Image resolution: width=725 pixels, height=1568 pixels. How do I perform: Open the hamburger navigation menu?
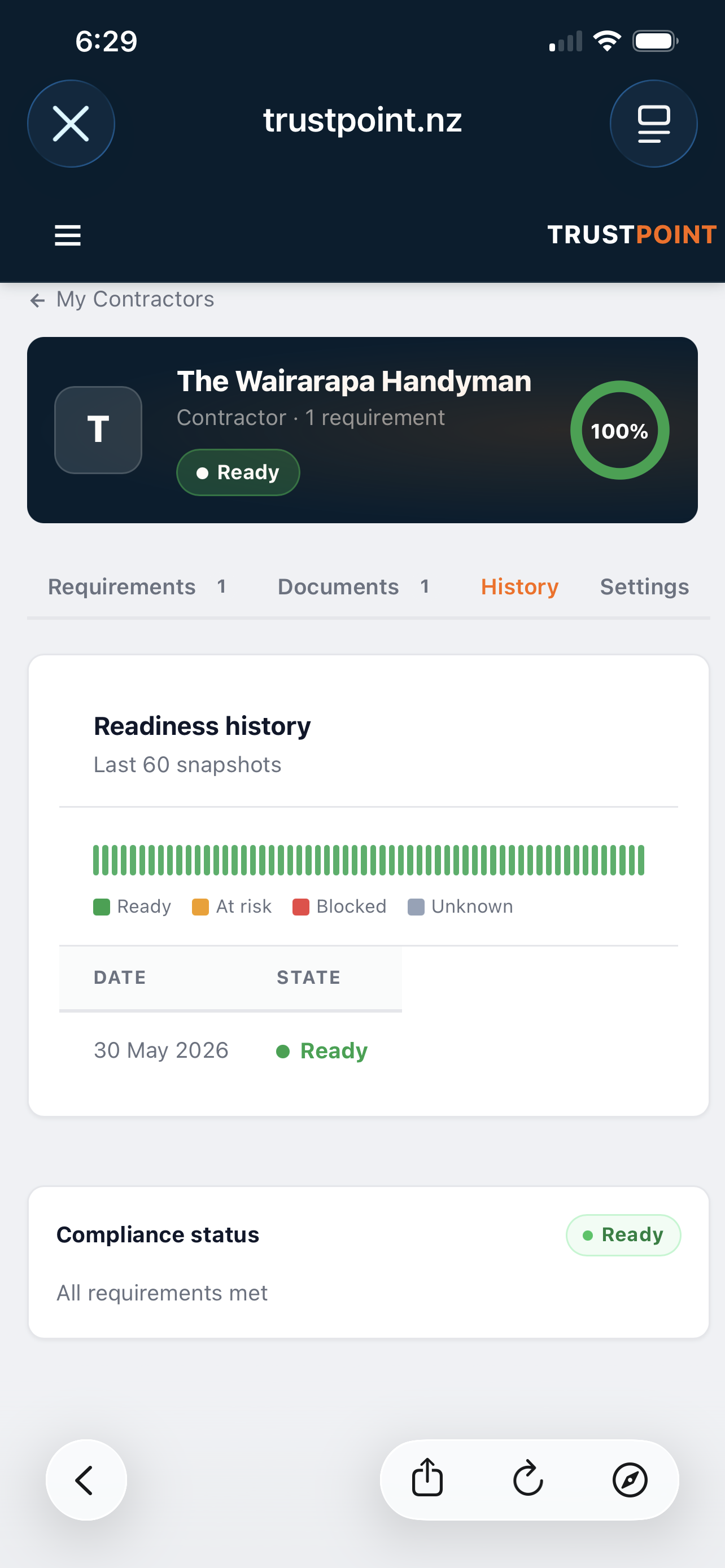(68, 235)
